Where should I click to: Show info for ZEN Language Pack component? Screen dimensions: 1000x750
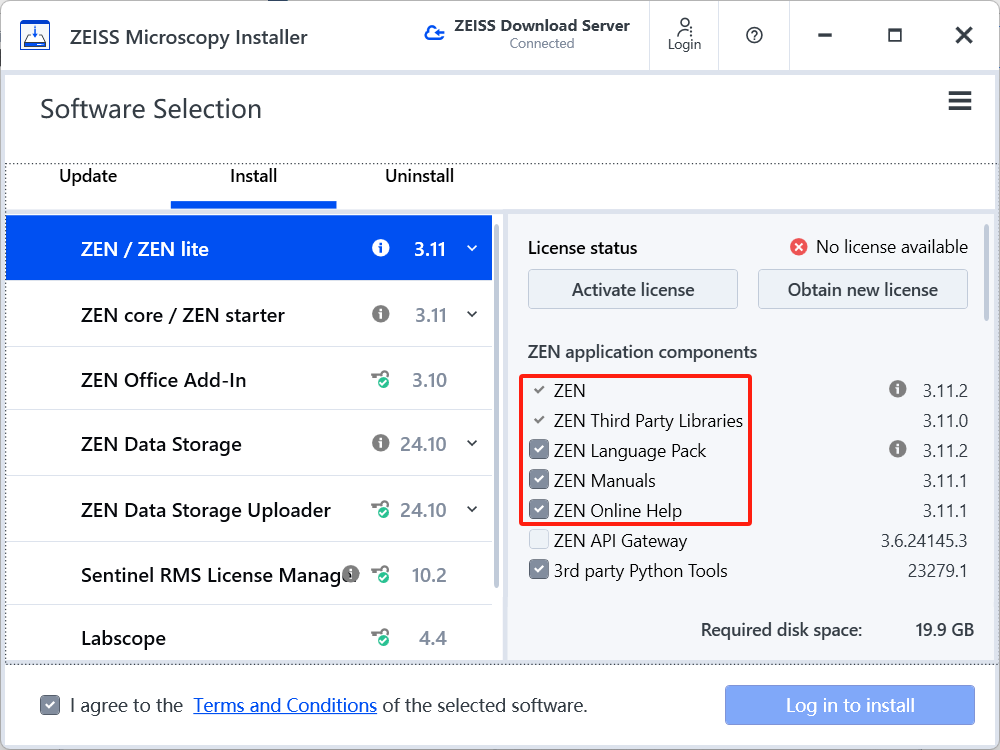pyautogui.click(x=897, y=449)
